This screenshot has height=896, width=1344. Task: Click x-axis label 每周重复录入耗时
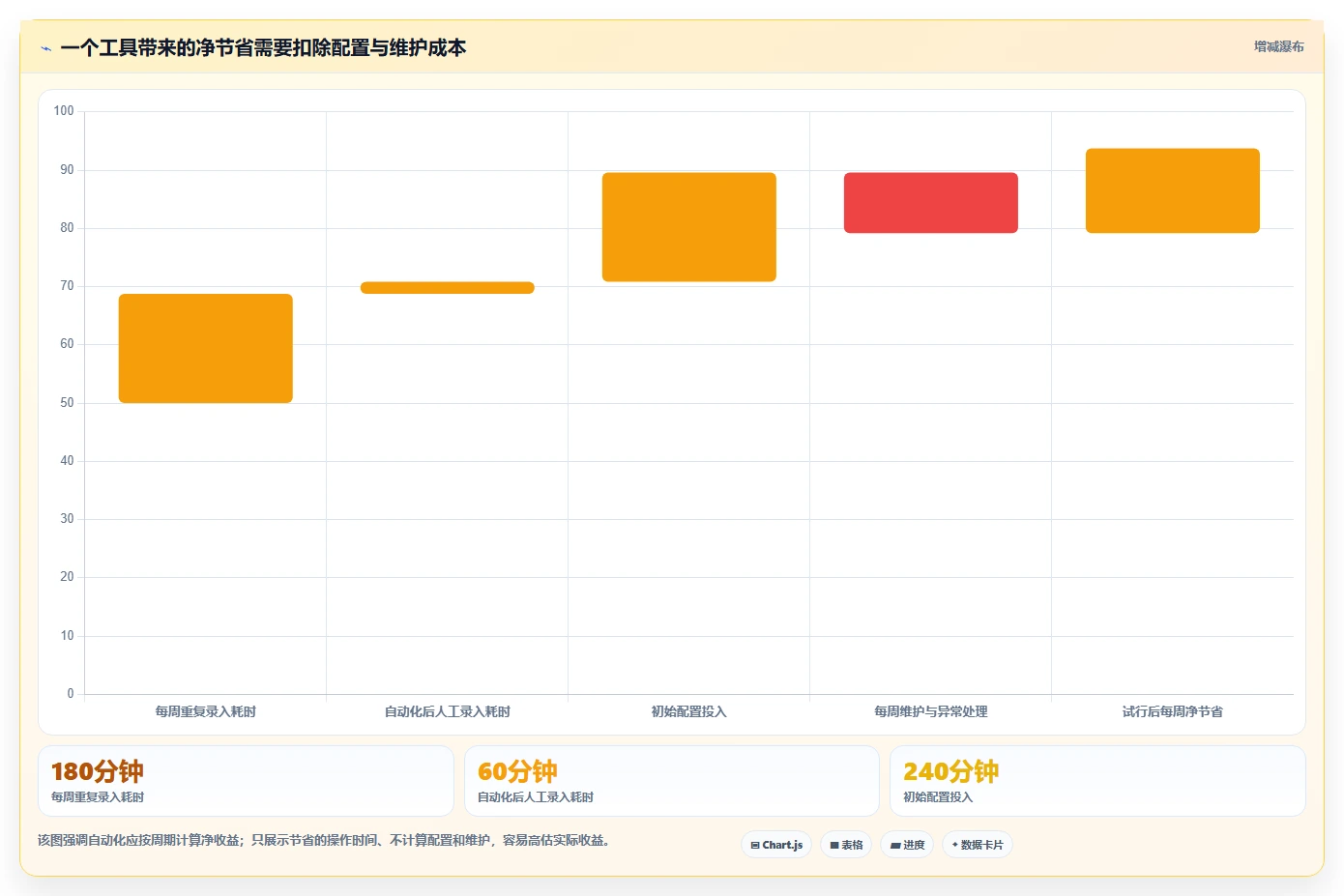(x=206, y=711)
